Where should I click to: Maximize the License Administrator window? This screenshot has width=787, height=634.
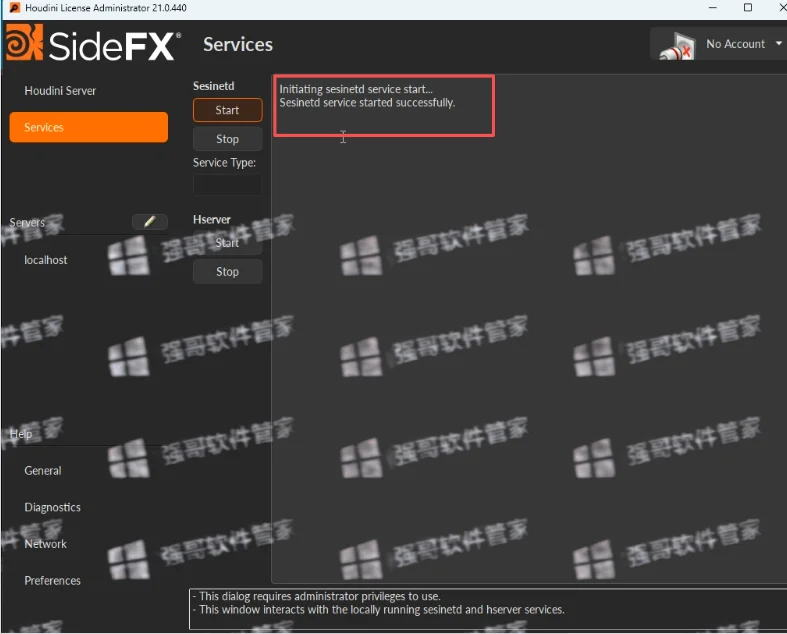(747, 8)
